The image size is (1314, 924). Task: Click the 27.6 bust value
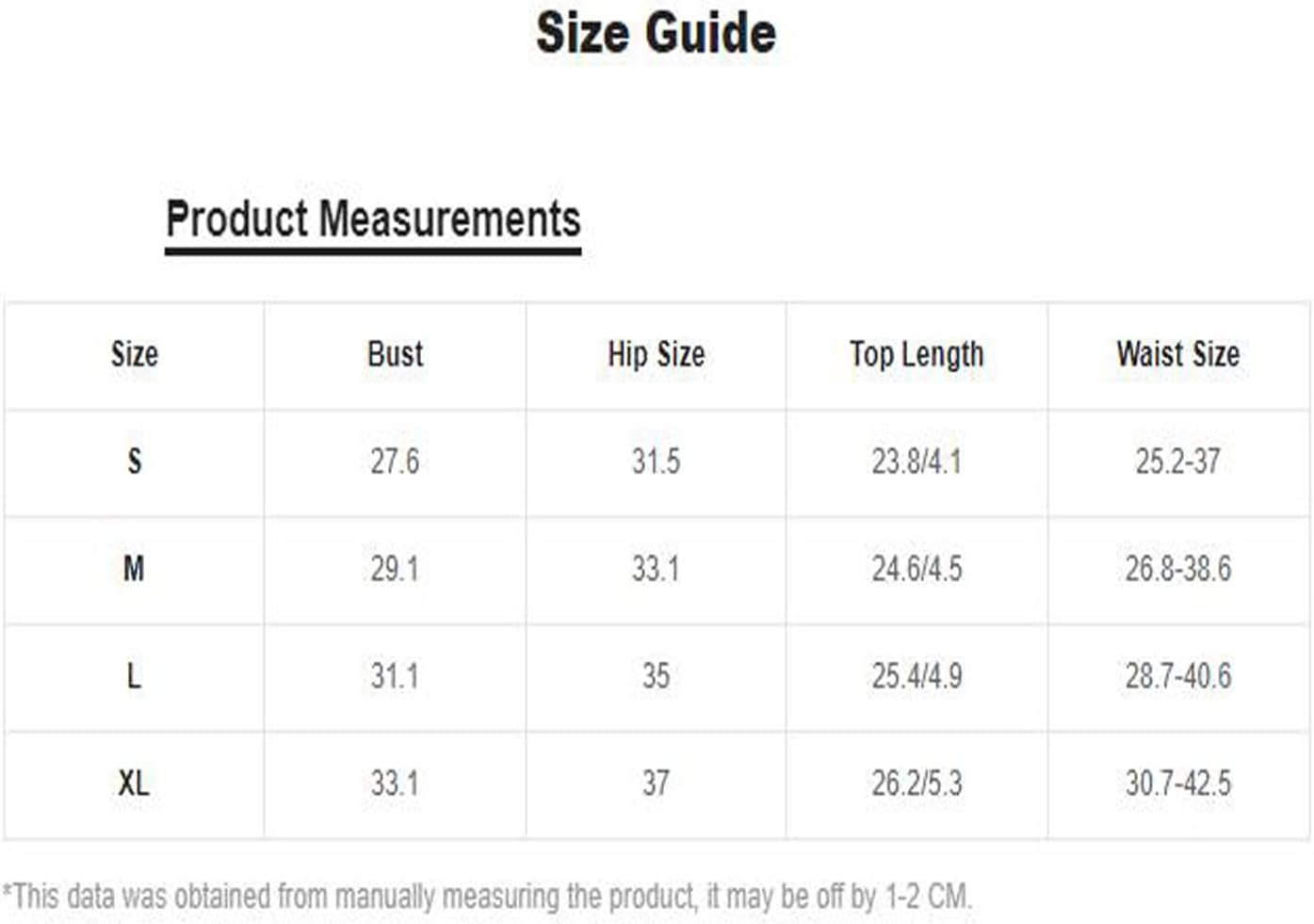tap(395, 462)
